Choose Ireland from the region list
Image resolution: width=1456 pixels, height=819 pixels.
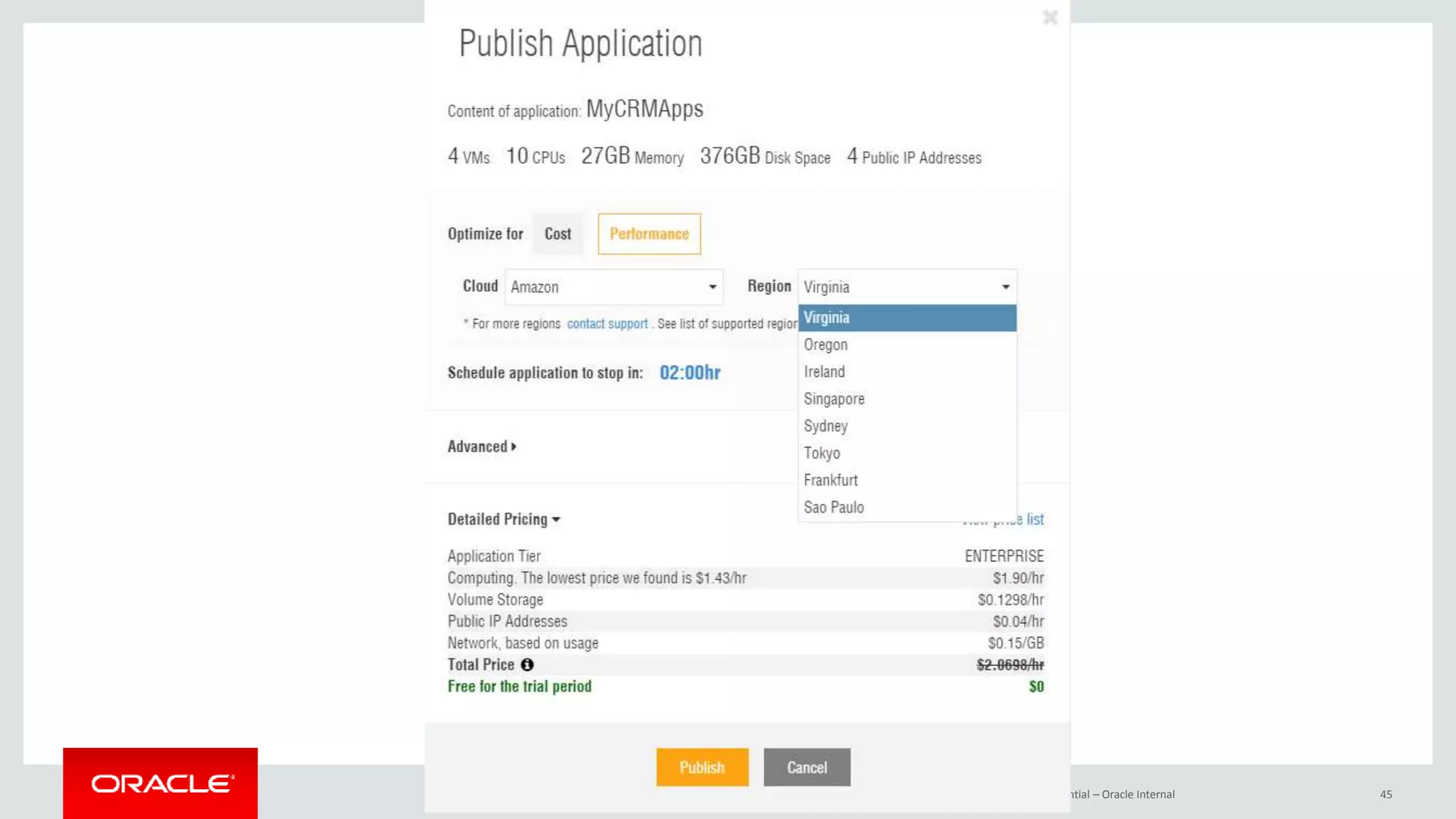[x=907, y=372]
